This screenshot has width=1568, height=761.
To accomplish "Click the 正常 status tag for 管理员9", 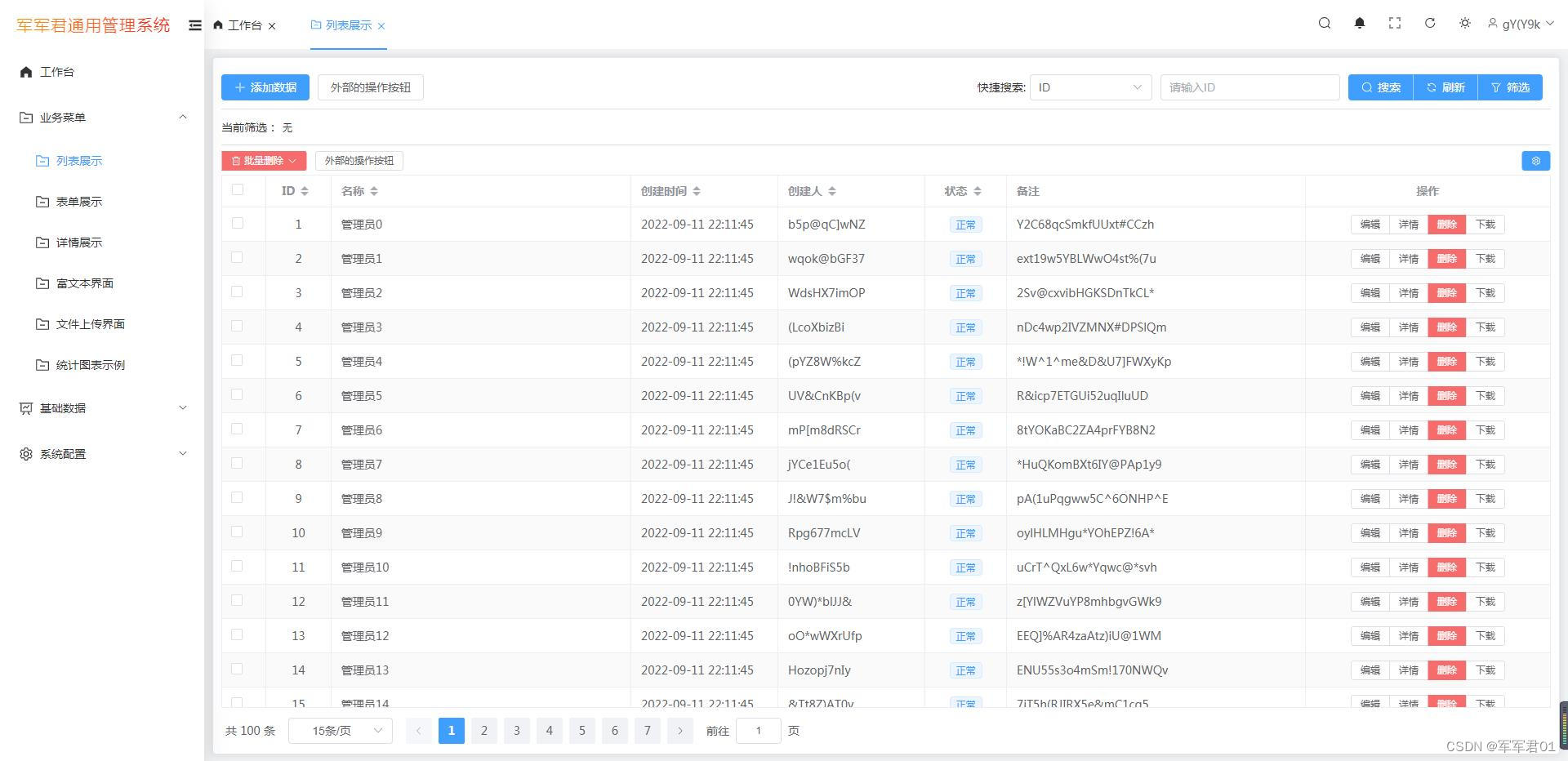I will coord(965,533).
